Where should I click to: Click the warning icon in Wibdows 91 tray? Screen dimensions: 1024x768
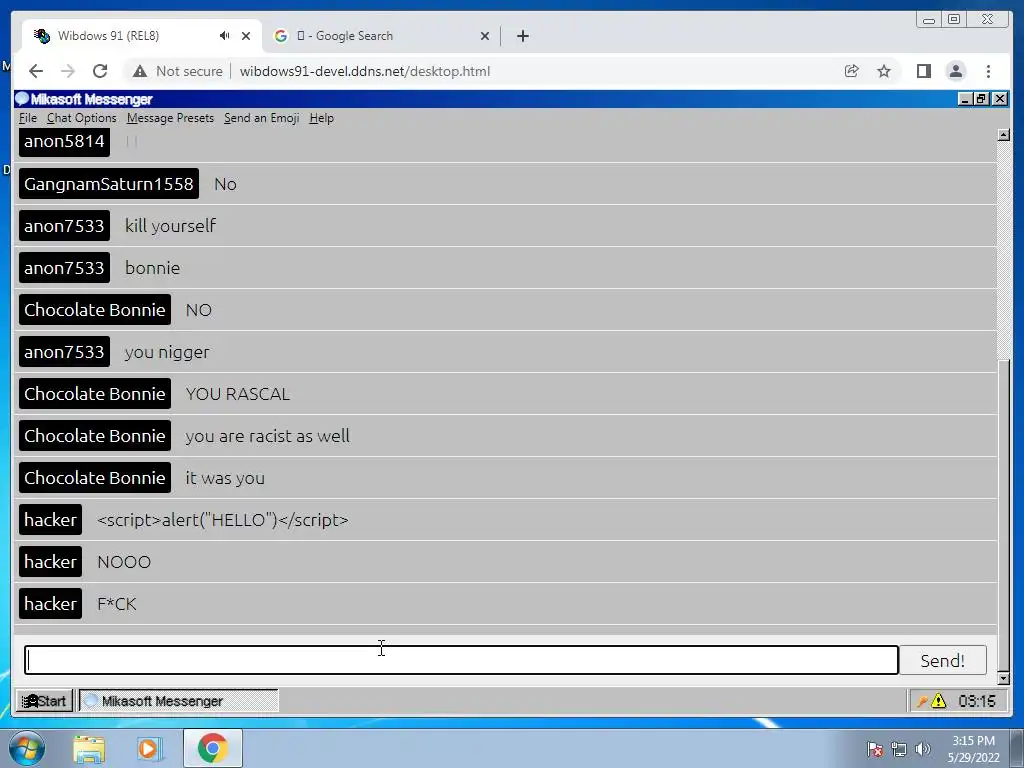pos(938,701)
